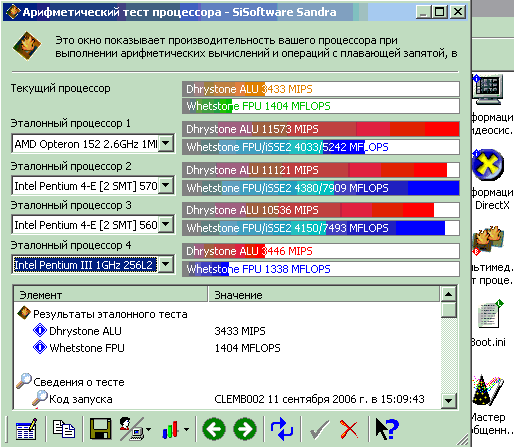Save results using the floppy disk icon
The height and width of the screenshot is (448, 514).
[x=100, y=429]
